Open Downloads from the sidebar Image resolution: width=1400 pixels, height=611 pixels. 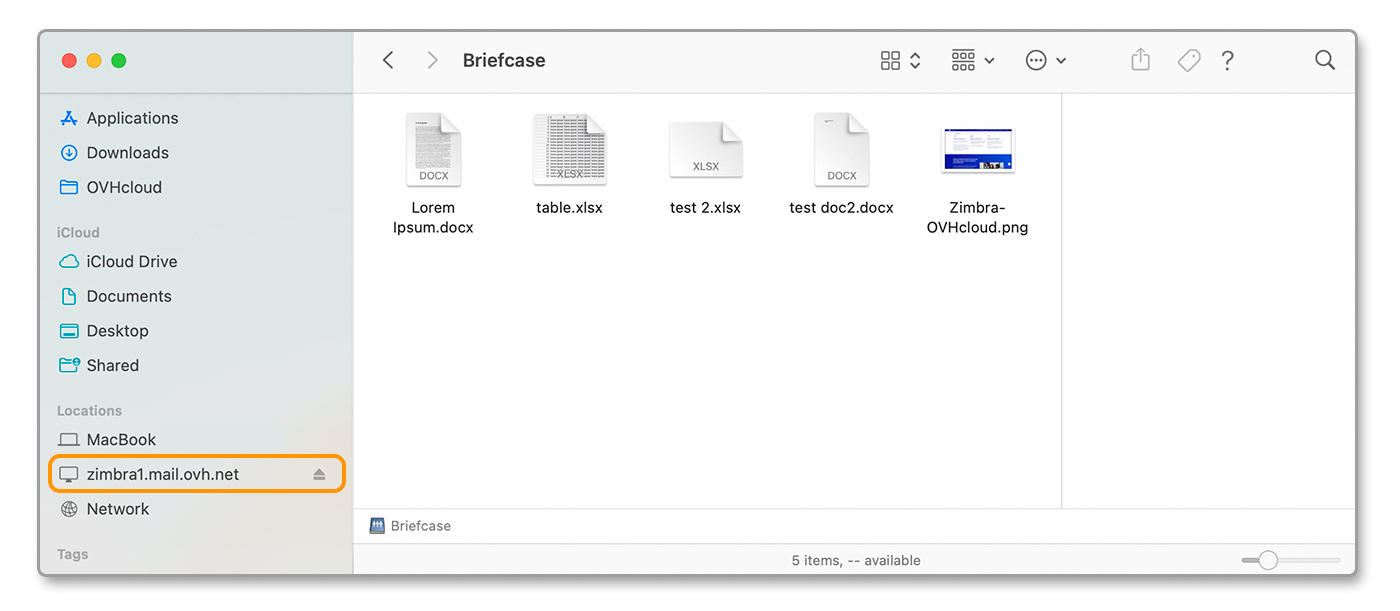point(127,153)
